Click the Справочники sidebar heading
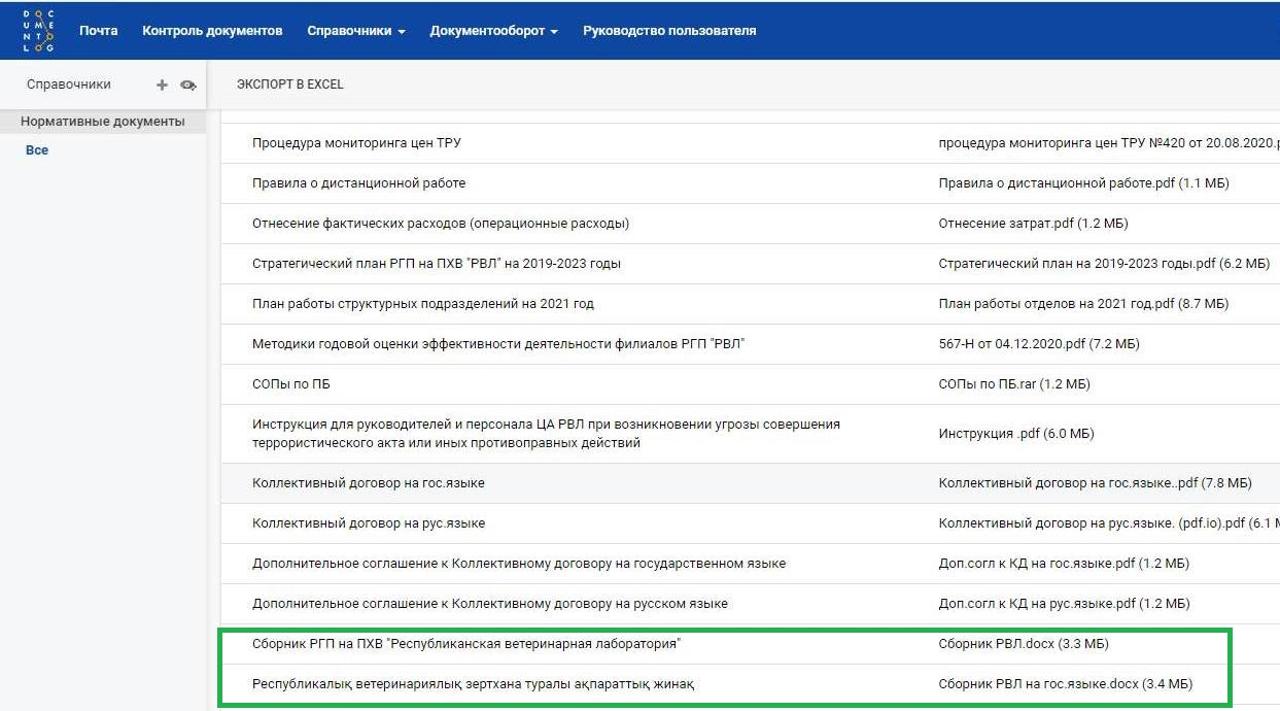This screenshot has height=711, width=1280. 69,85
